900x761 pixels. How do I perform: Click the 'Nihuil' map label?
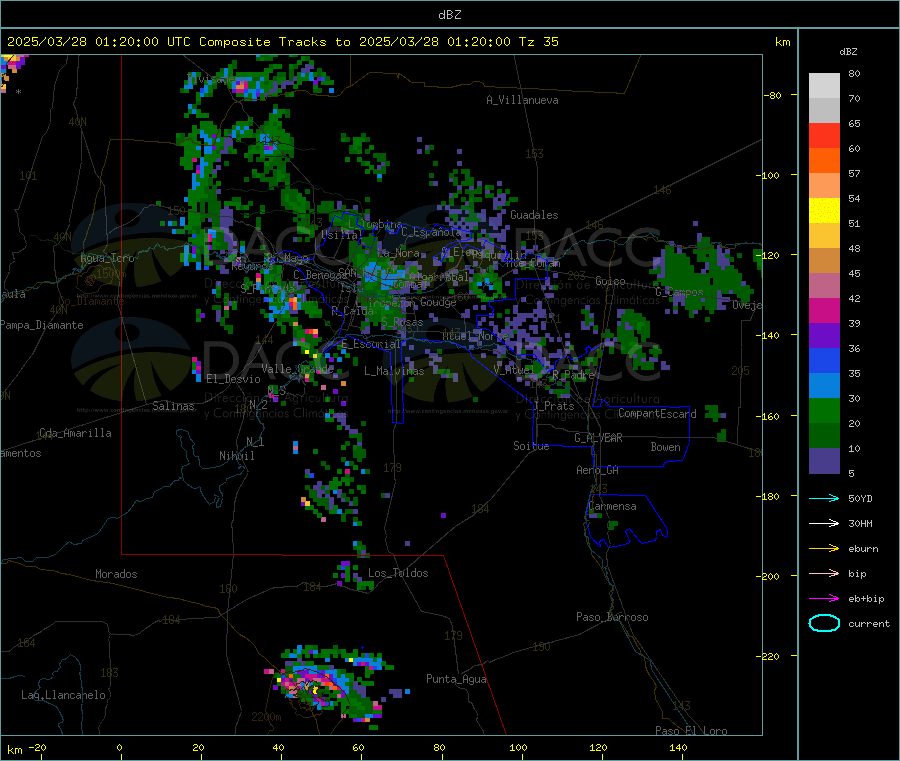(x=237, y=456)
